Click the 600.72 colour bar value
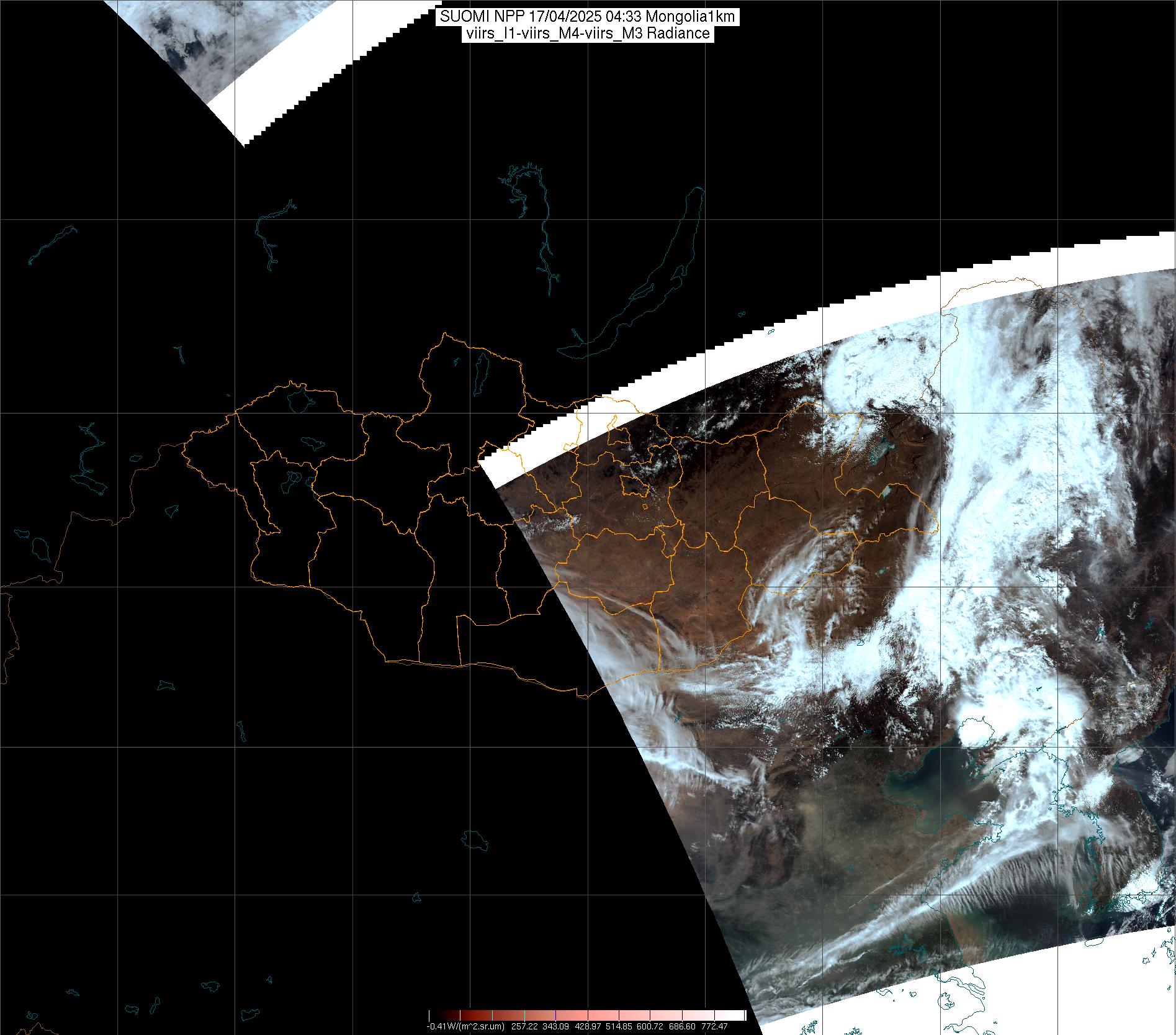The width and height of the screenshot is (1176, 1035). coord(650,1026)
